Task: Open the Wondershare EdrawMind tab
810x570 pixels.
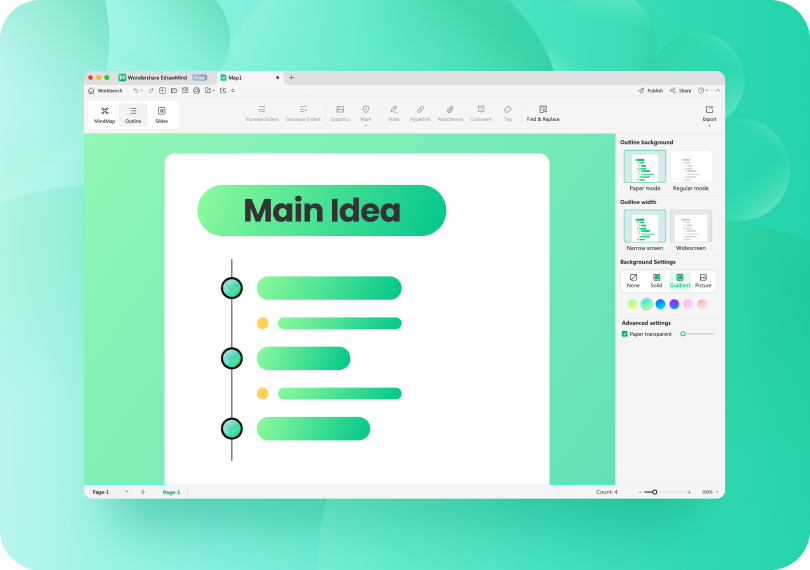Action: pos(157,78)
